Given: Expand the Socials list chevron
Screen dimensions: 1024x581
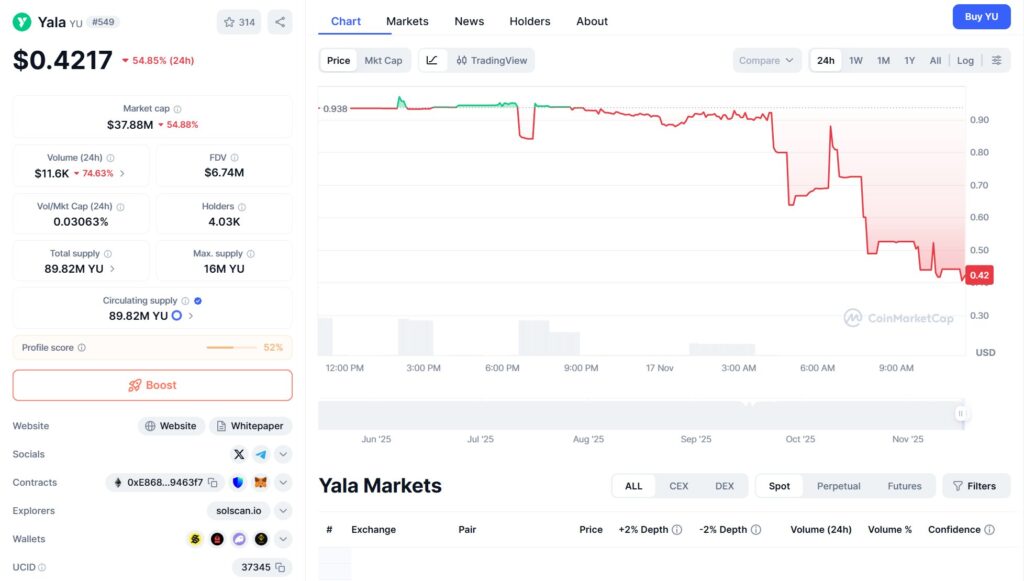Looking at the screenshot, I should tap(284, 454).
